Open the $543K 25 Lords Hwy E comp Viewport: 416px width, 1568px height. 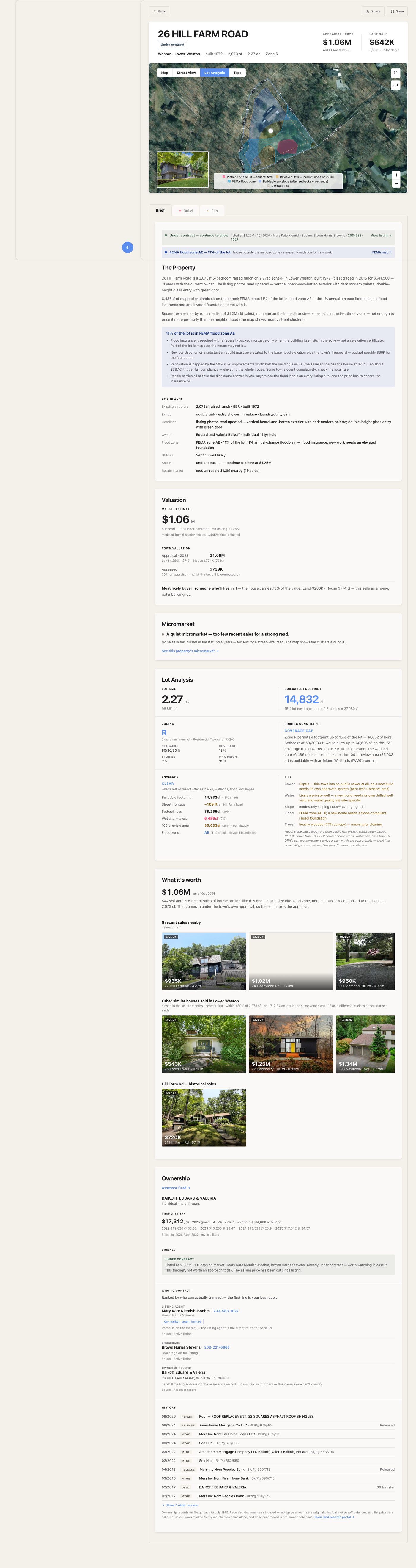(204, 1044)
